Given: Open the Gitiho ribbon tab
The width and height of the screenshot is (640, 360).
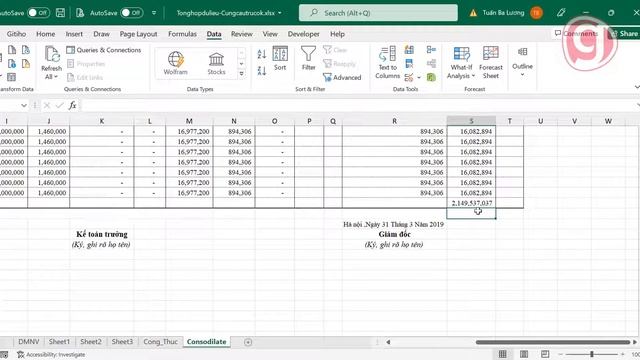Looking at the screenshot, I should (x=16, y=34).
